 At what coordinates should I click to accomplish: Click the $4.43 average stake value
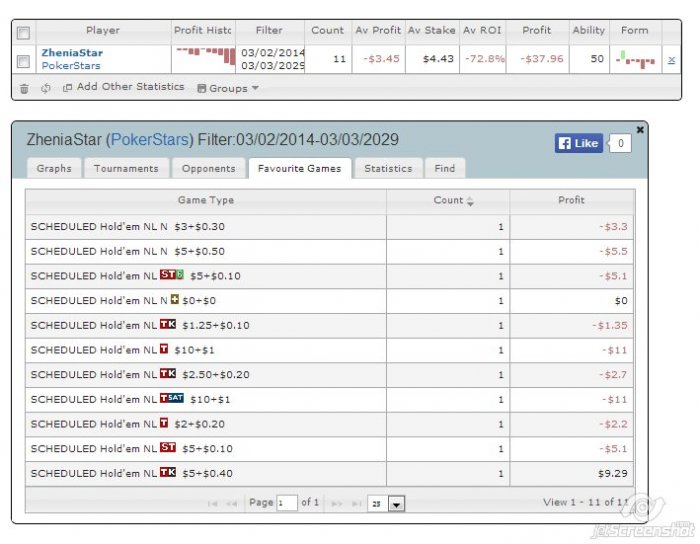pyautogui.click(x=438, y=59)
